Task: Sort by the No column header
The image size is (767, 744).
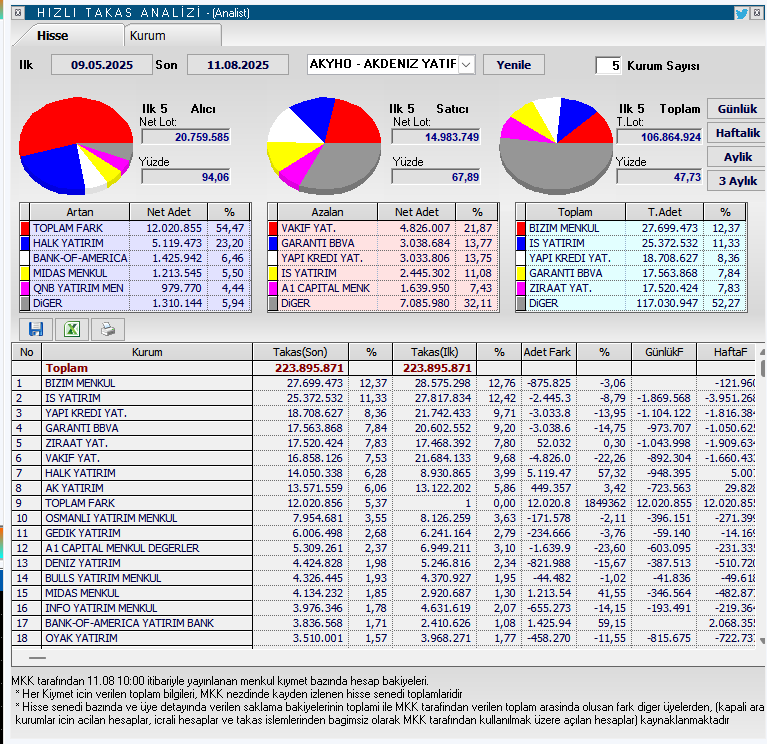Action: coord(26,352)
